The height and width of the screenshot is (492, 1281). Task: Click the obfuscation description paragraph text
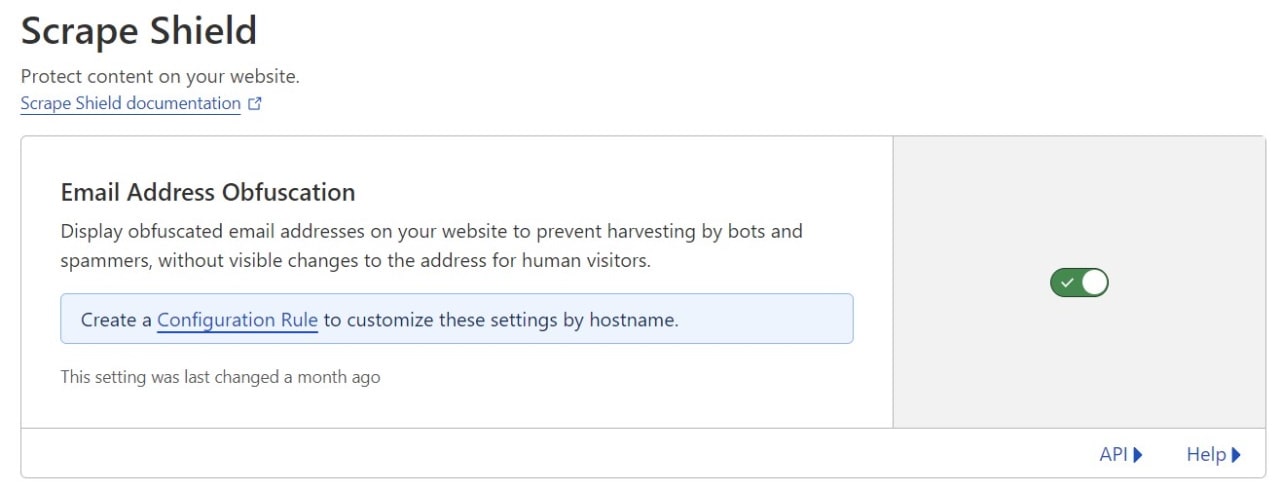(432, 246)
